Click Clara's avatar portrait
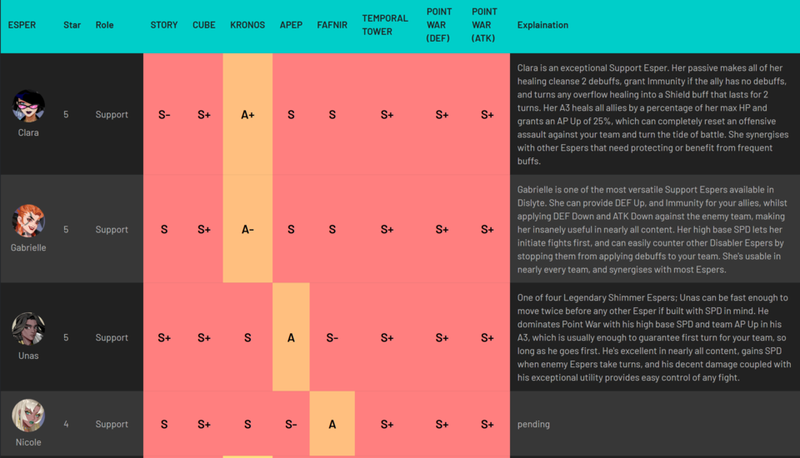 (x=29, y=106)
